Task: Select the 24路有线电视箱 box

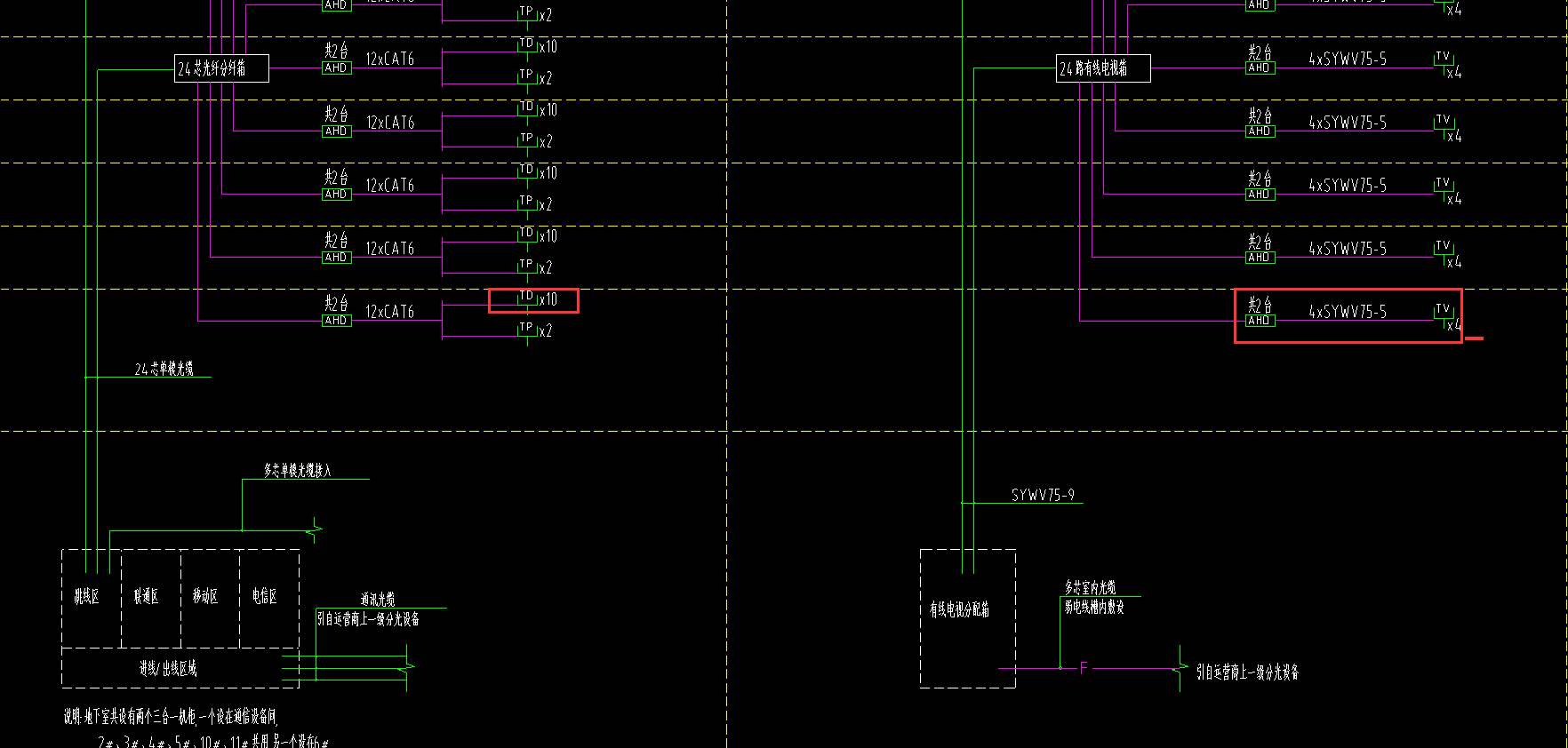Action: click(x=1103, y=68)
